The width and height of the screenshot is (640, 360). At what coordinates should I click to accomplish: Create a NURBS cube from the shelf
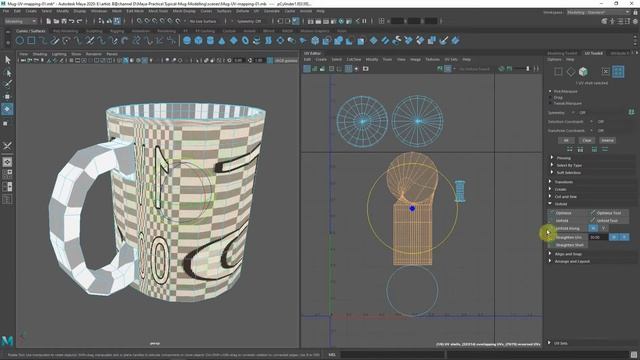(198, 40)
